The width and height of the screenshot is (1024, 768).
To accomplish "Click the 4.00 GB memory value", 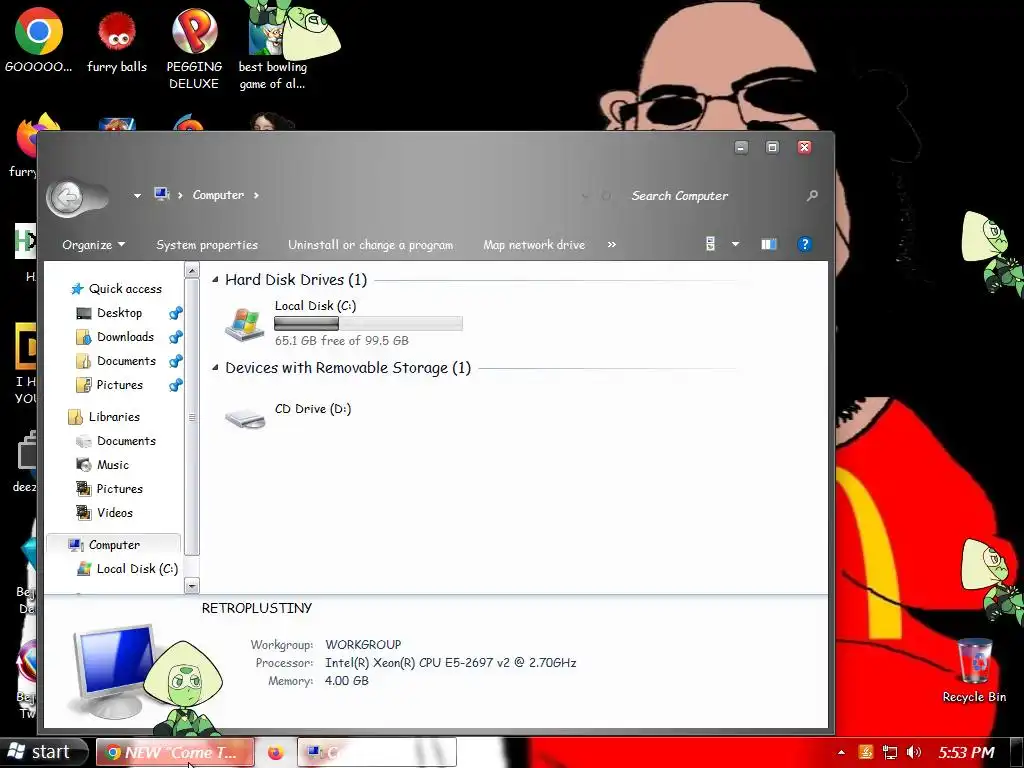I will (347, 680).
